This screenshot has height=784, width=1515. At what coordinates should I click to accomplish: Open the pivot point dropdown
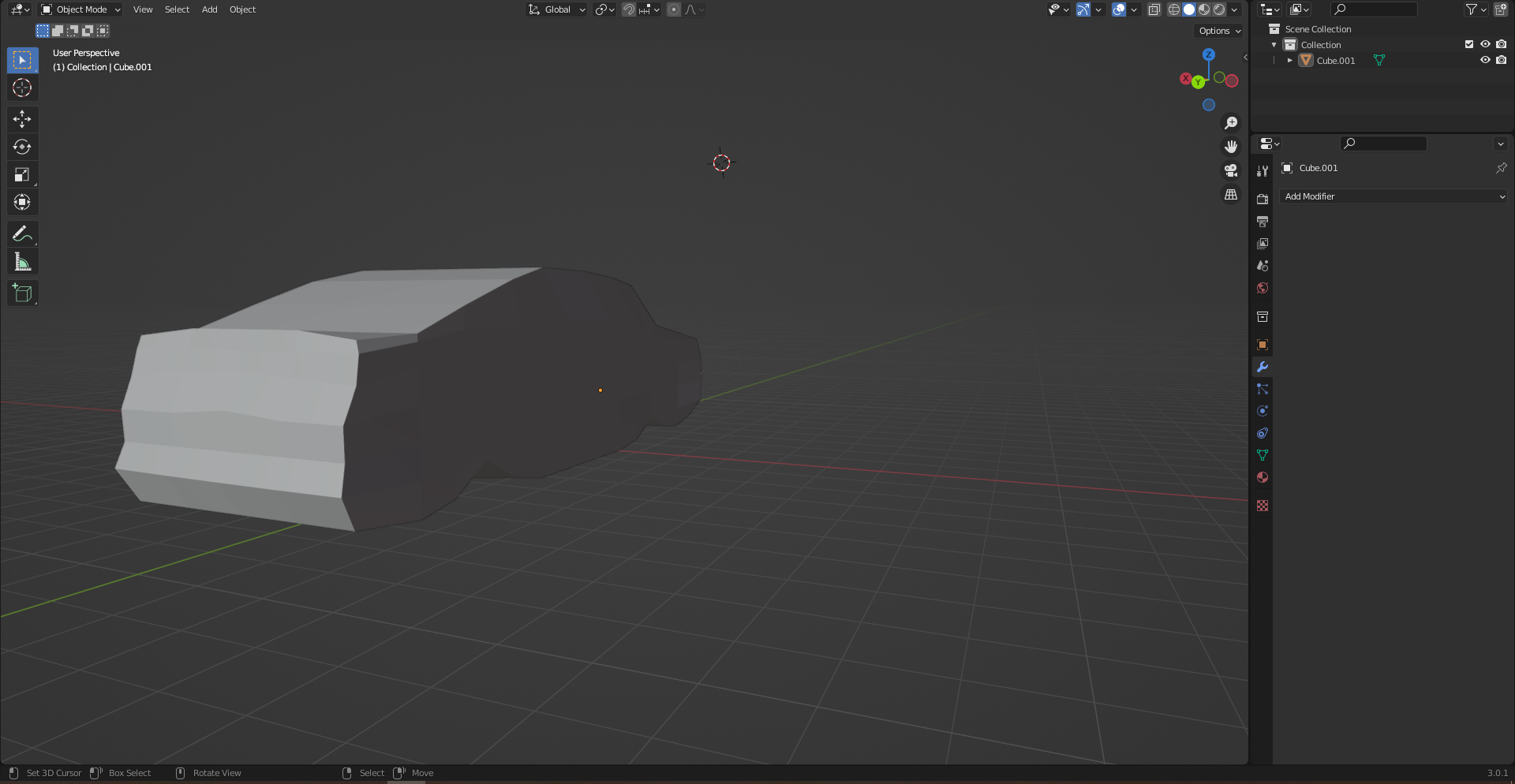coord(605,9)
